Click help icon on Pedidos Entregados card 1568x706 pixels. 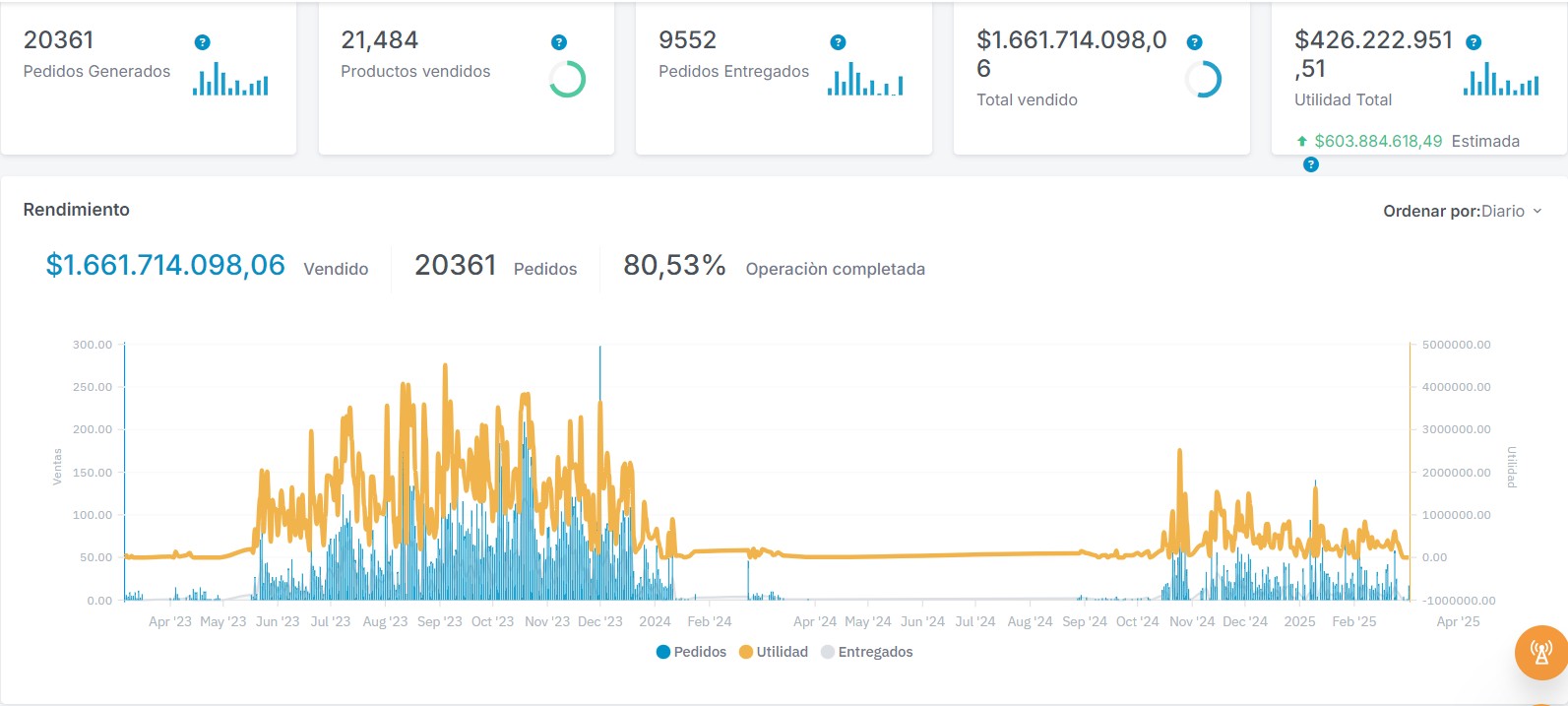pyautogui.click(x=838, y=42)
